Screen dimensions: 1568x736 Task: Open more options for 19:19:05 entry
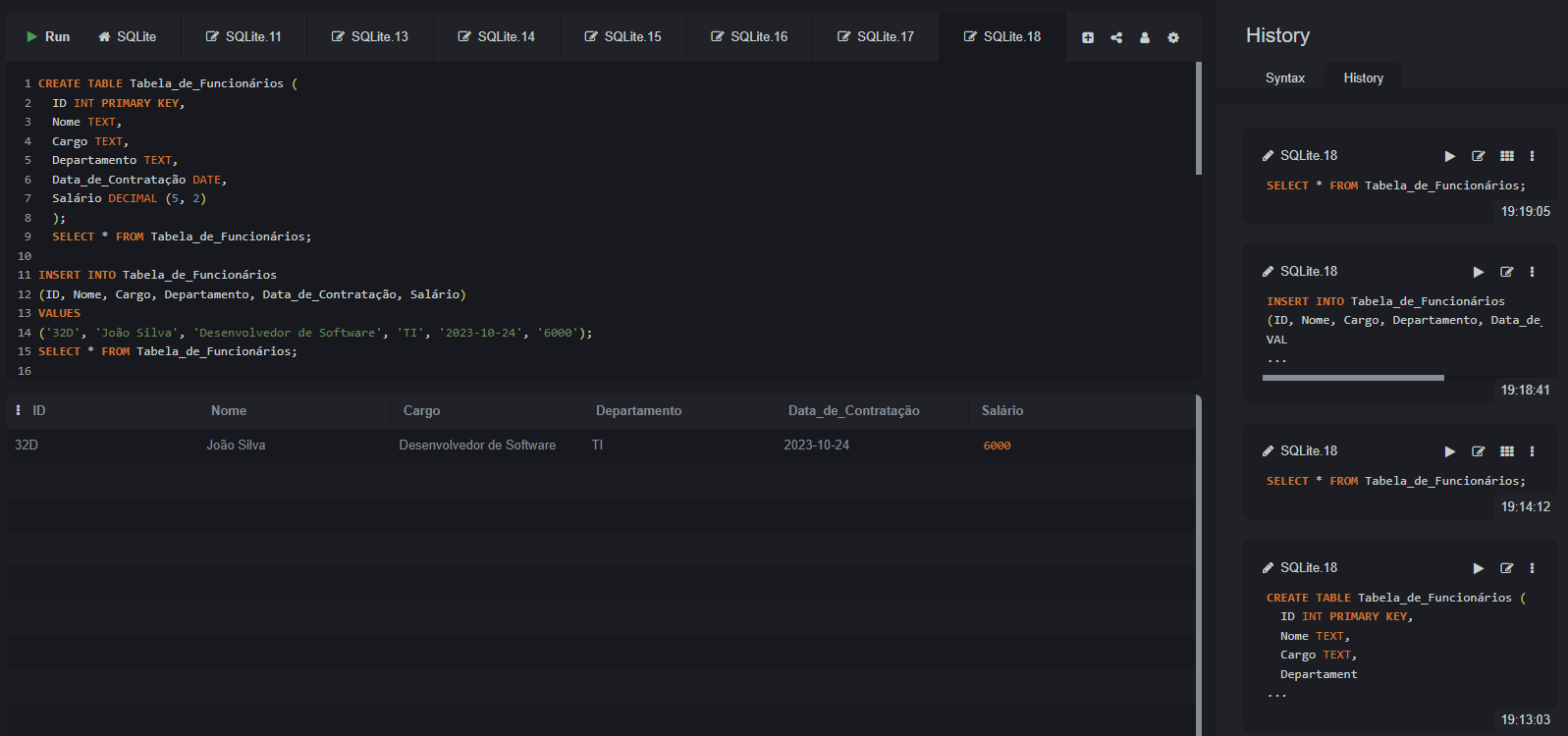(1532, 156)
